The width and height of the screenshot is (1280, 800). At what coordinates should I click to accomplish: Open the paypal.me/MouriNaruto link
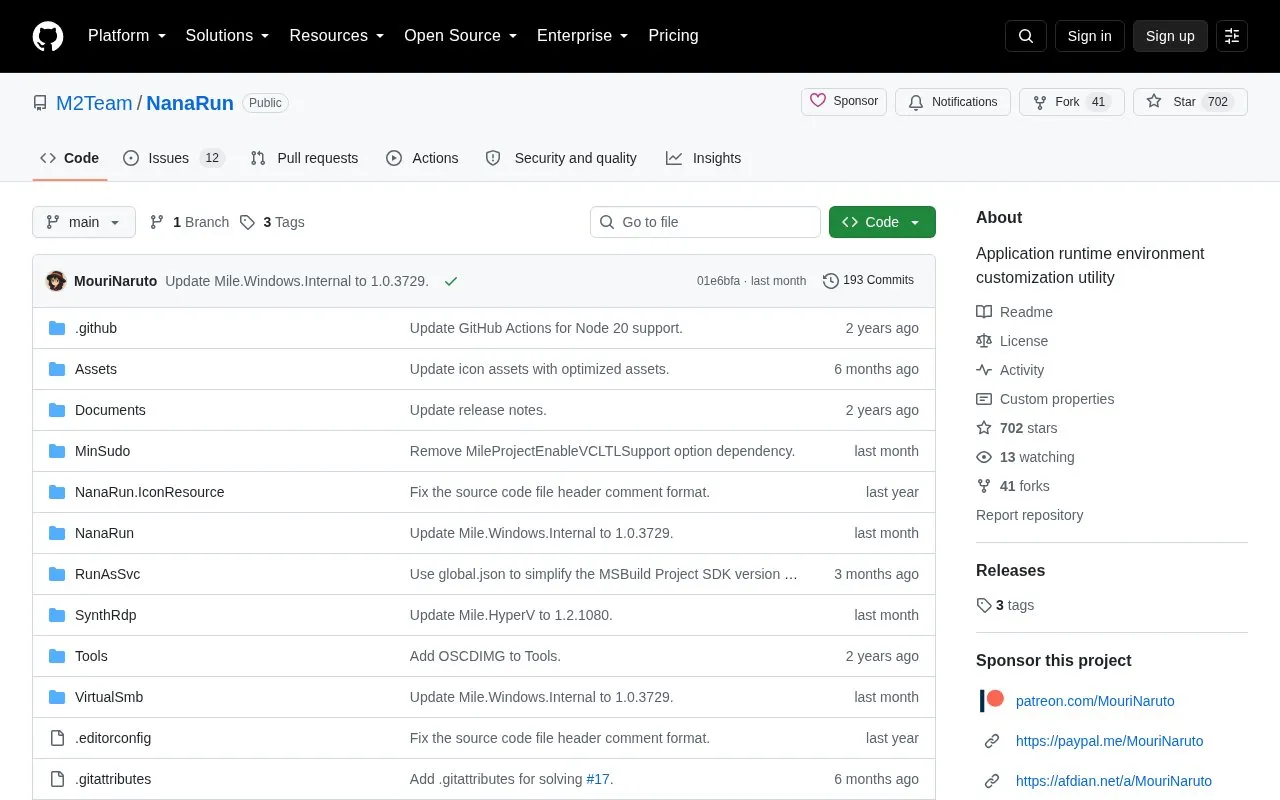pyautogui.click(x=1109, y=741)
